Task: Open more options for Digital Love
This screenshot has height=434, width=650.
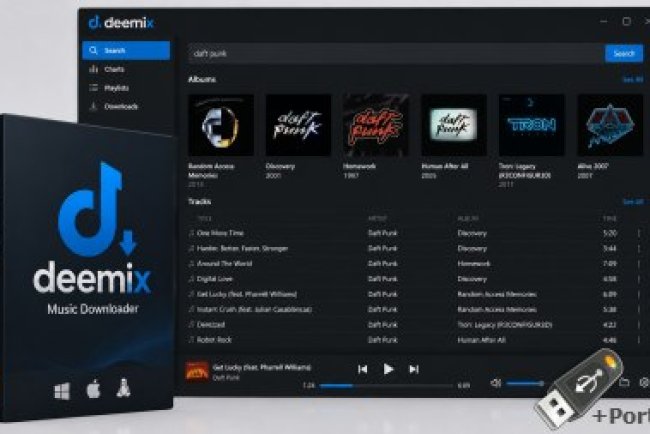Action: [639, 279]
